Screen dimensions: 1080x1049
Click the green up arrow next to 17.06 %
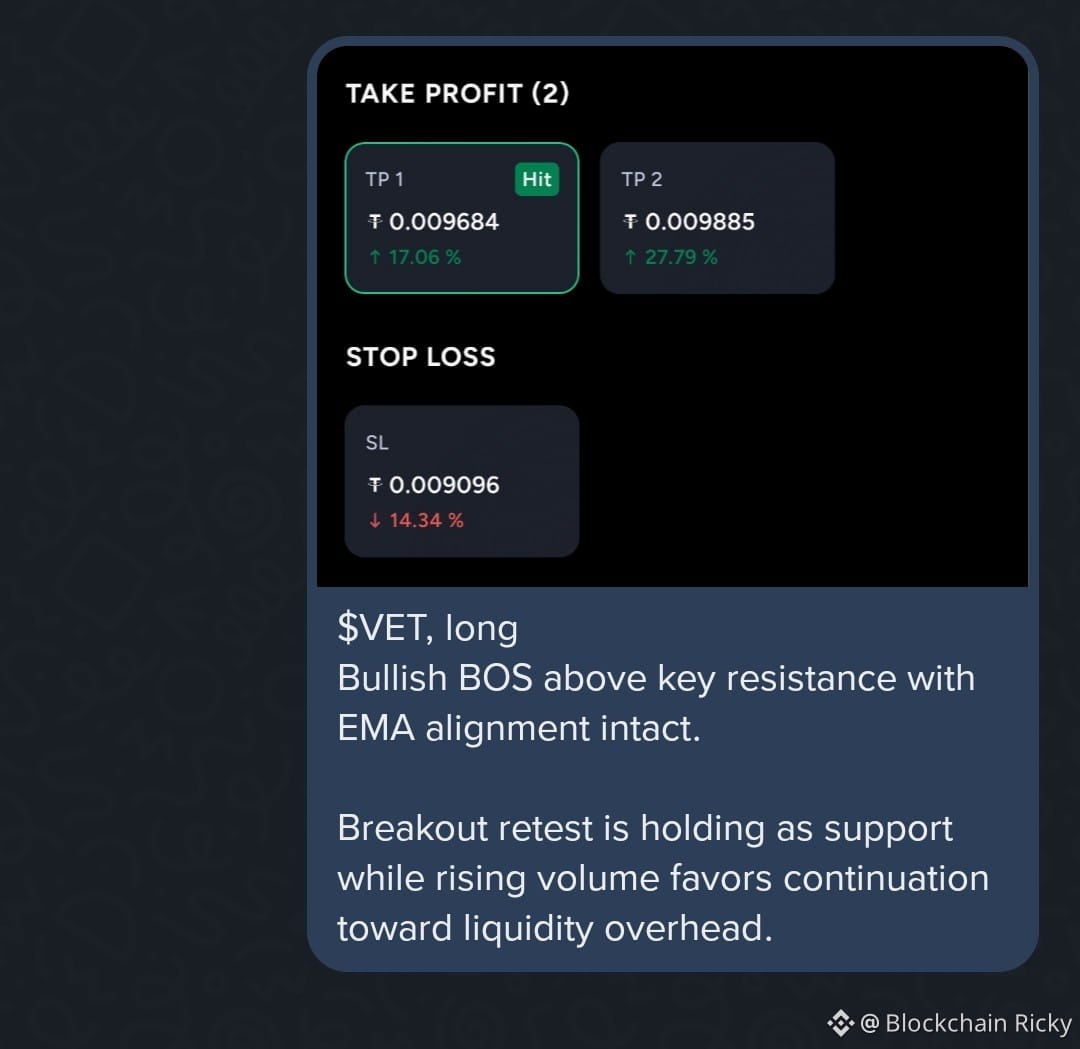[x=375, y=257]
